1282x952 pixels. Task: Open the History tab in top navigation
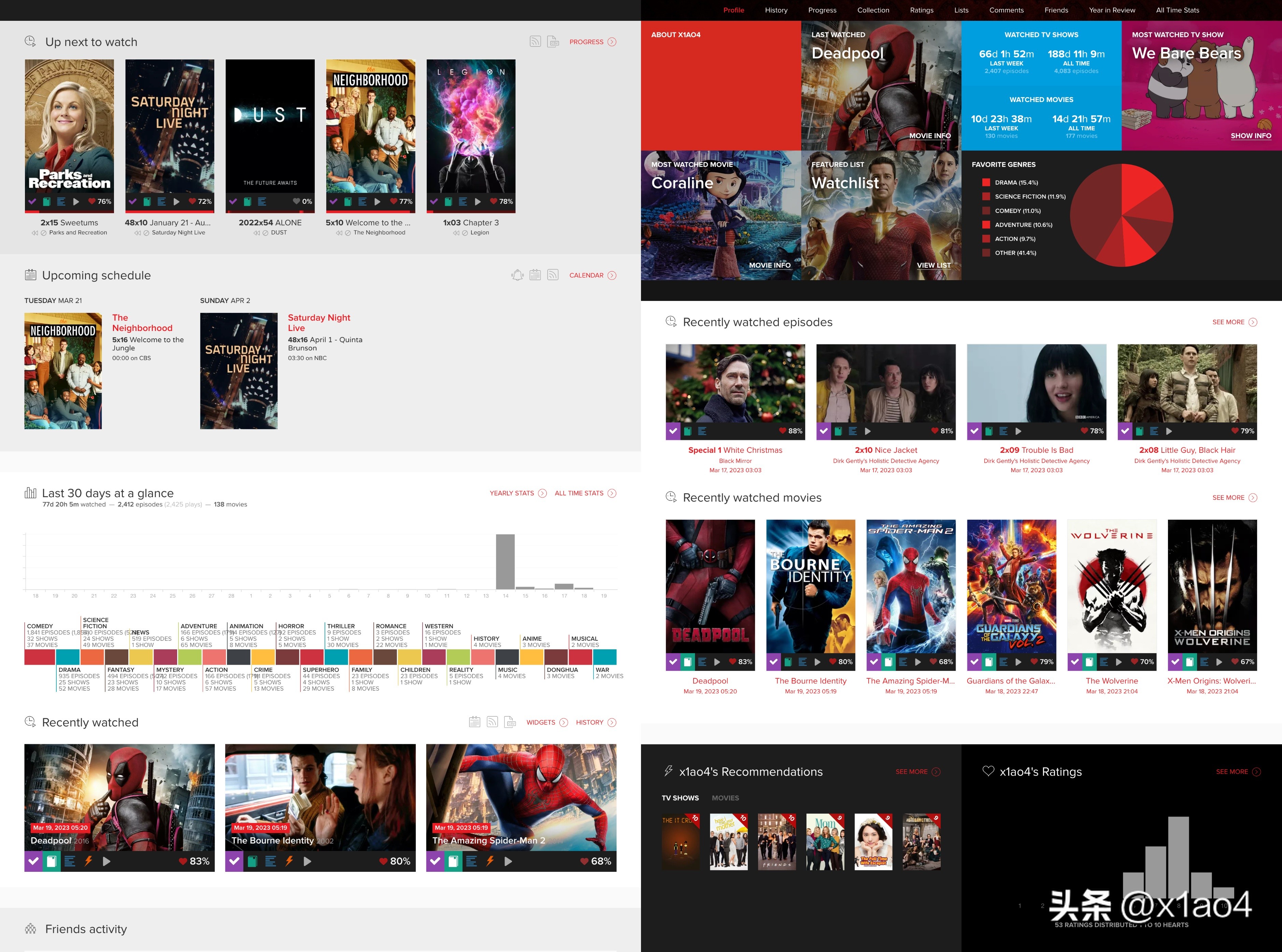tap(776, 10)
